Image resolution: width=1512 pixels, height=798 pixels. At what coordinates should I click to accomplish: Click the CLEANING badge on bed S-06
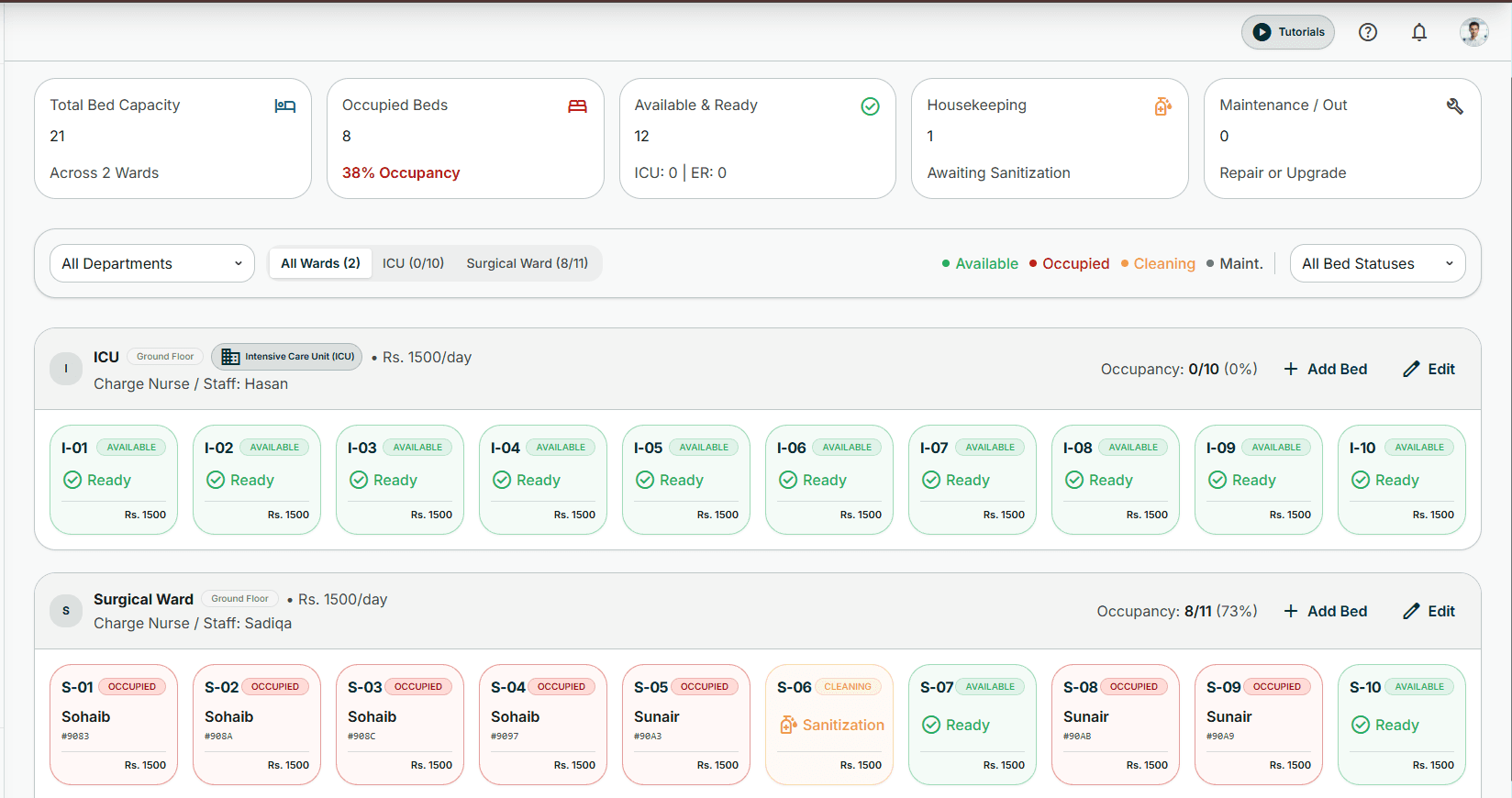pyautogui.click(x=848, y=687)
